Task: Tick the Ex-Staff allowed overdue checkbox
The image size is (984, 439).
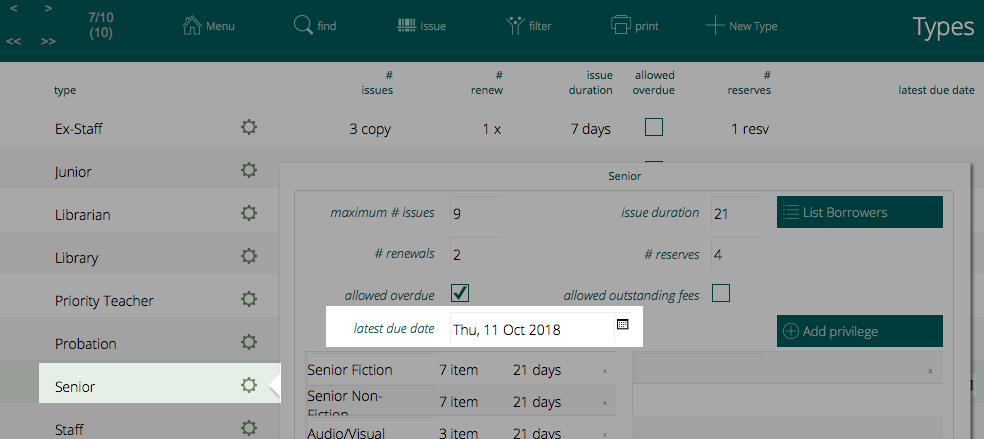Action: [x=654, y=127]
